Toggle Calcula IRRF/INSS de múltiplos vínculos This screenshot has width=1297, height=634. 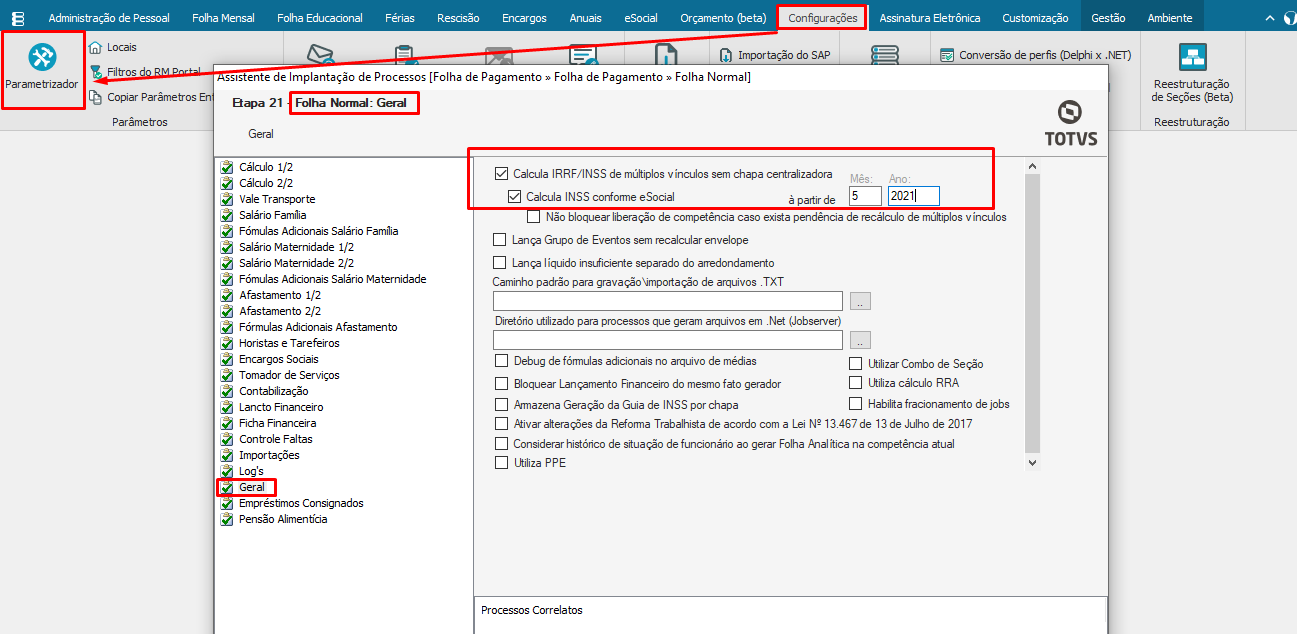[501, 173]
